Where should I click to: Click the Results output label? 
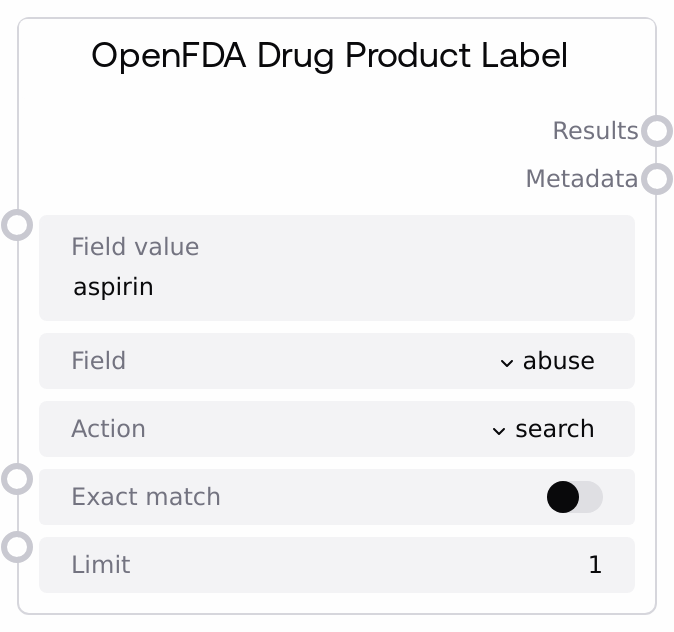595,131
